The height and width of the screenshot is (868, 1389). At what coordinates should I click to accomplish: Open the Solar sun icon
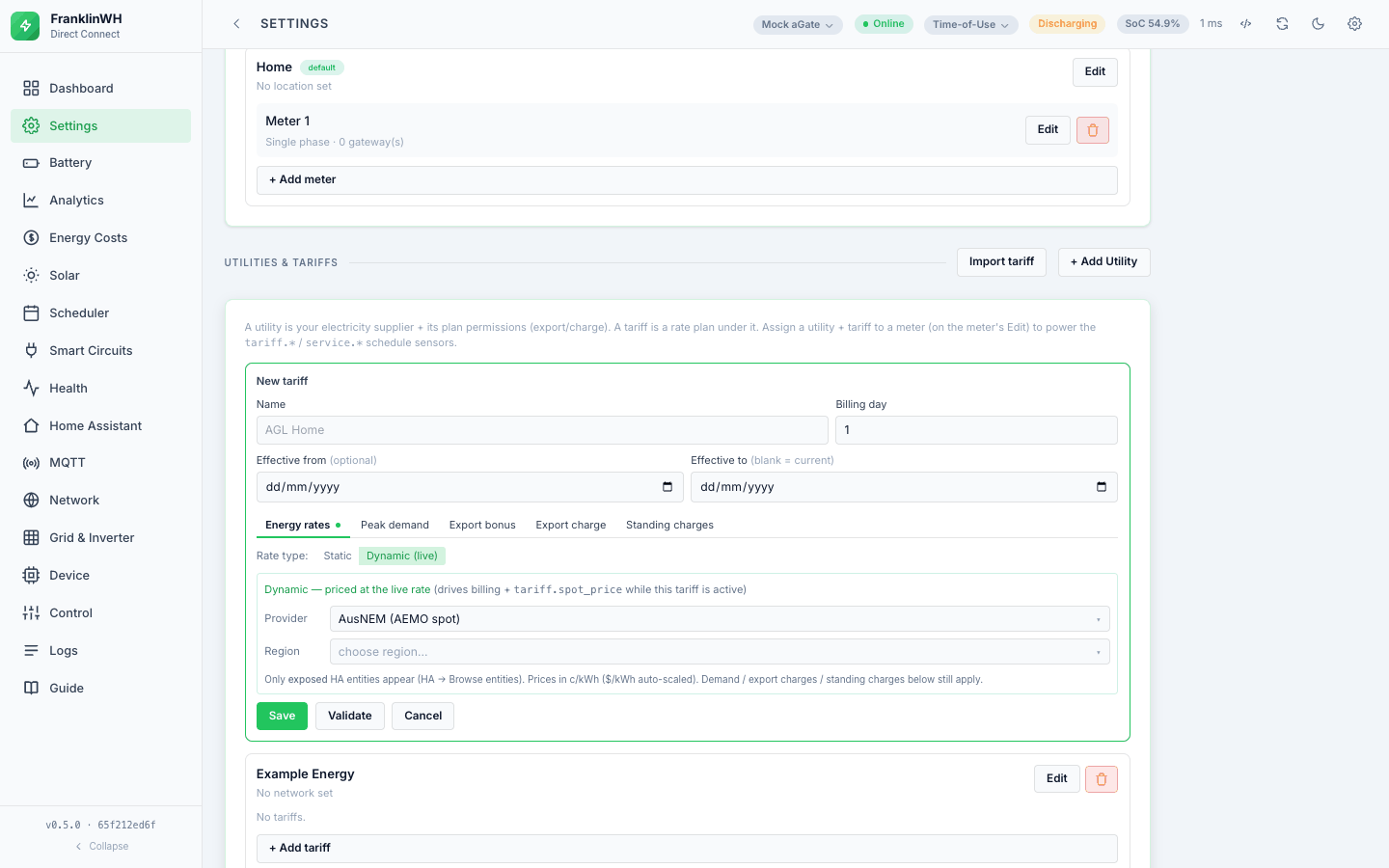pos(31,276)
